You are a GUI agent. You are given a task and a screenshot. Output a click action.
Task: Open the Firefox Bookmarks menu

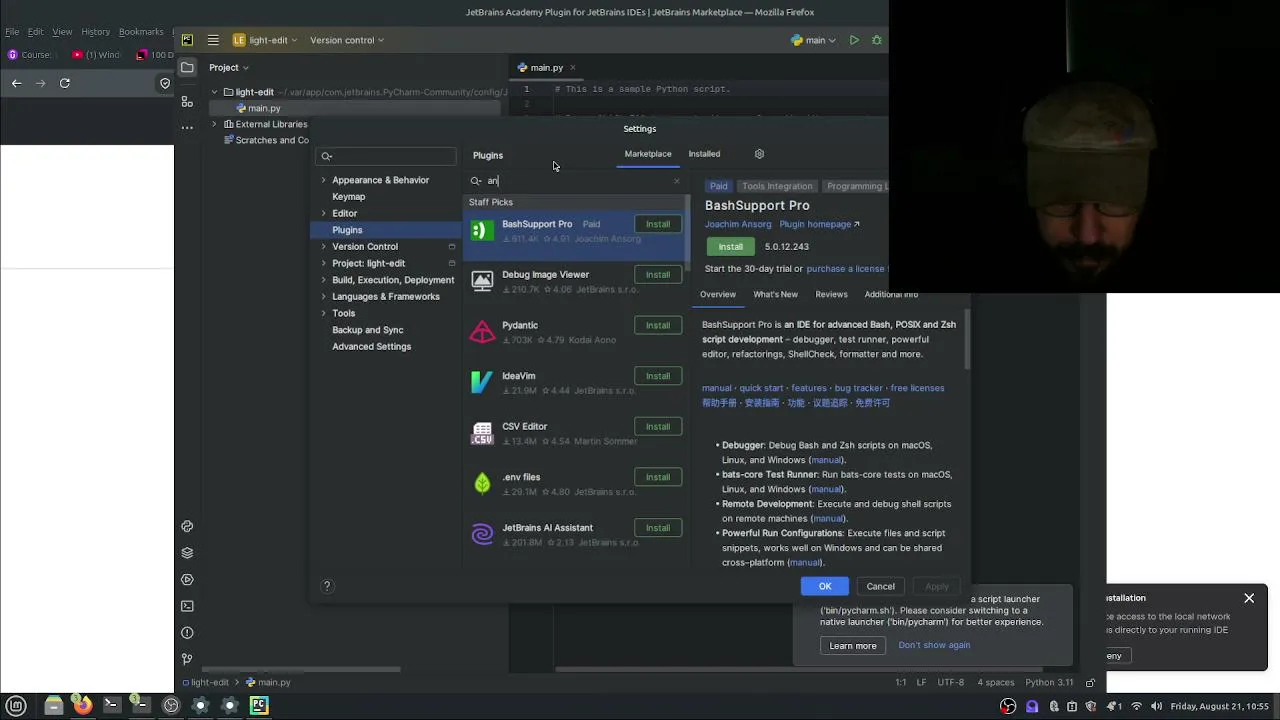point(141,32)
